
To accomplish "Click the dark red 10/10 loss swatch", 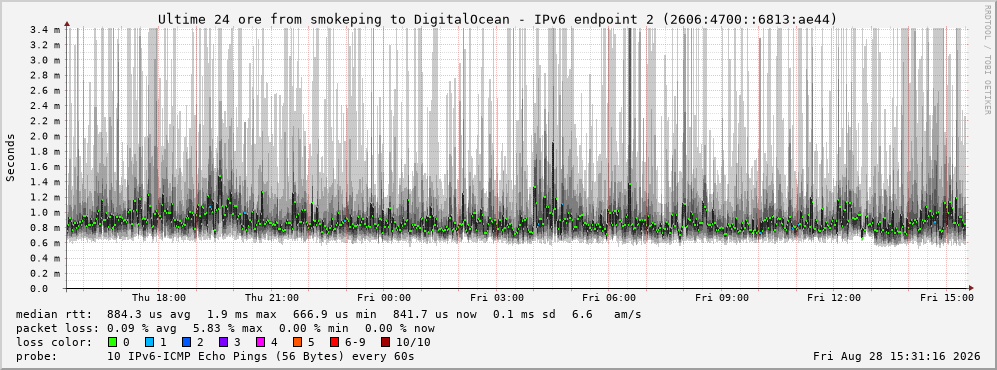I will (x=385, y=342).
